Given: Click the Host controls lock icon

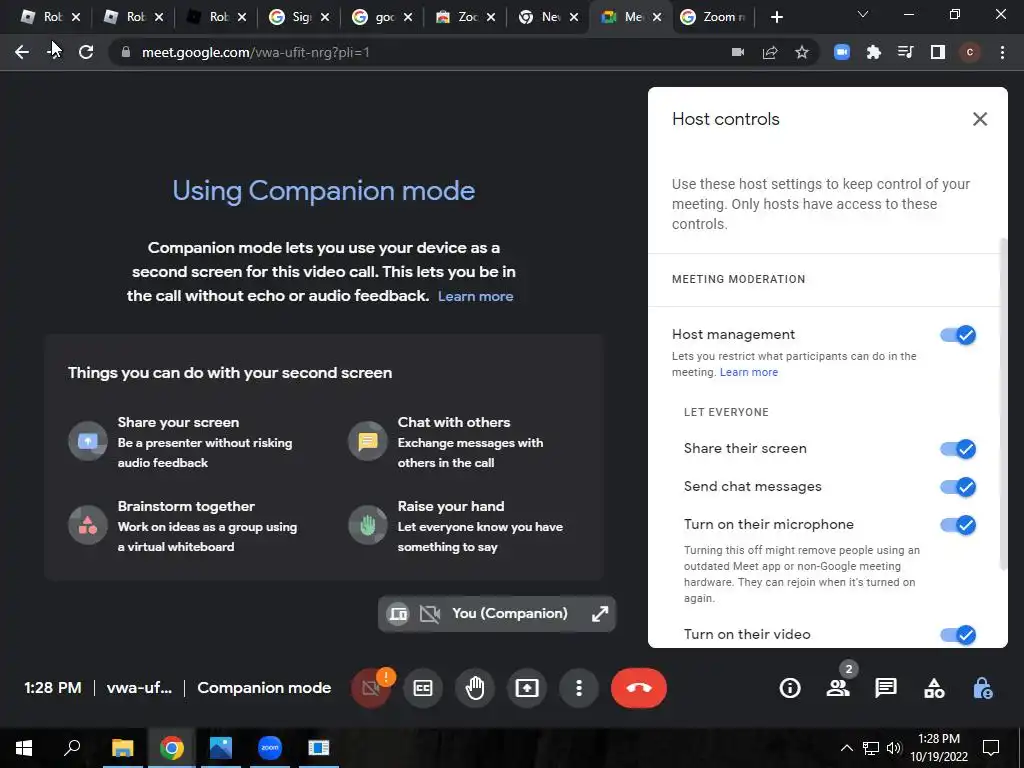Looking at the screenshot, I should click(x=982, y=688).
